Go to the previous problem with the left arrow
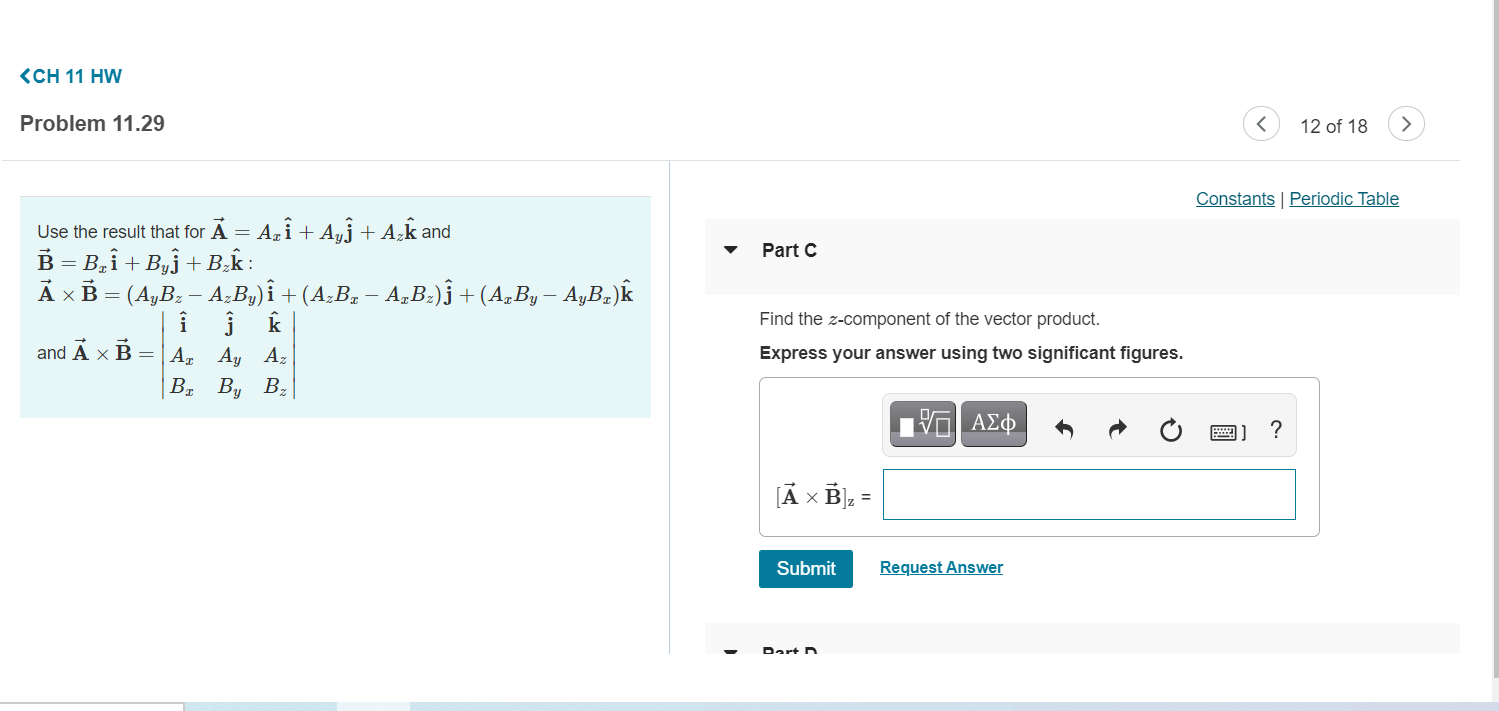1499x711 pixels. [x=1261, y=123]
